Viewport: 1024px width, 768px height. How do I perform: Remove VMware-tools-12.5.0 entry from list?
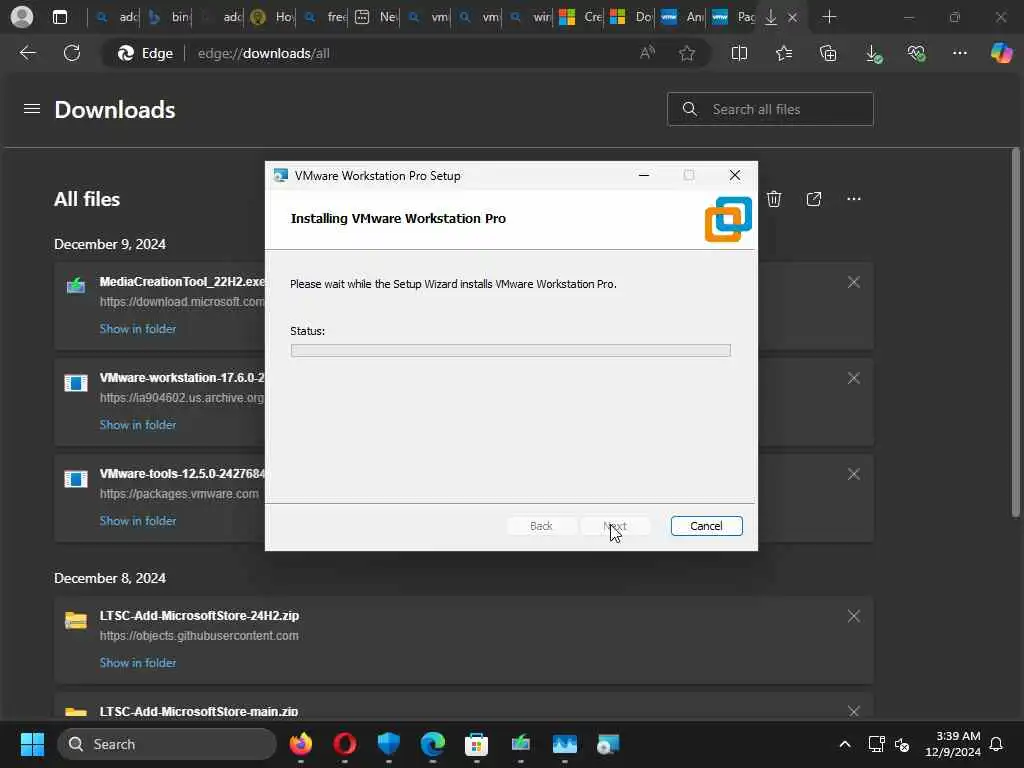854,474
